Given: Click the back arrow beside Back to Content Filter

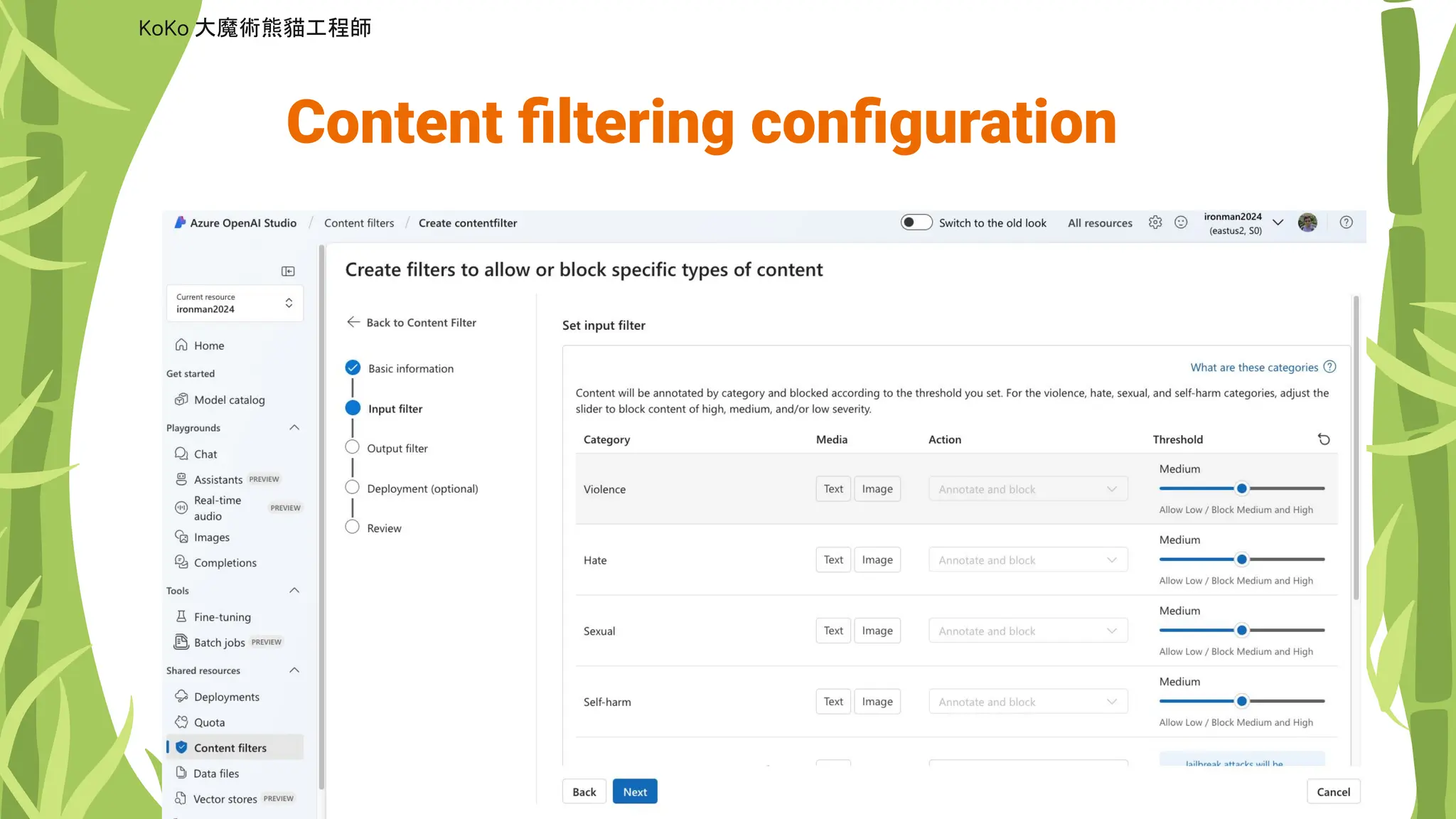Looking at the screenshot, I should point(353,322).
